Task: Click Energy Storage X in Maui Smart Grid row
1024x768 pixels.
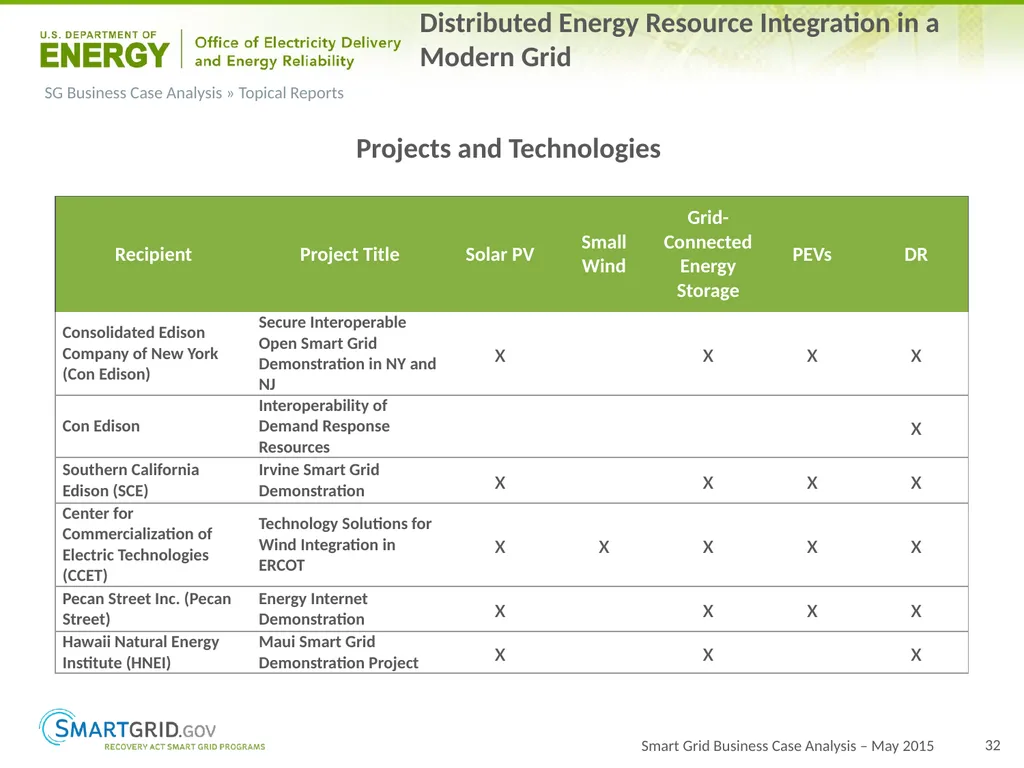Action: tap(708, 655)
